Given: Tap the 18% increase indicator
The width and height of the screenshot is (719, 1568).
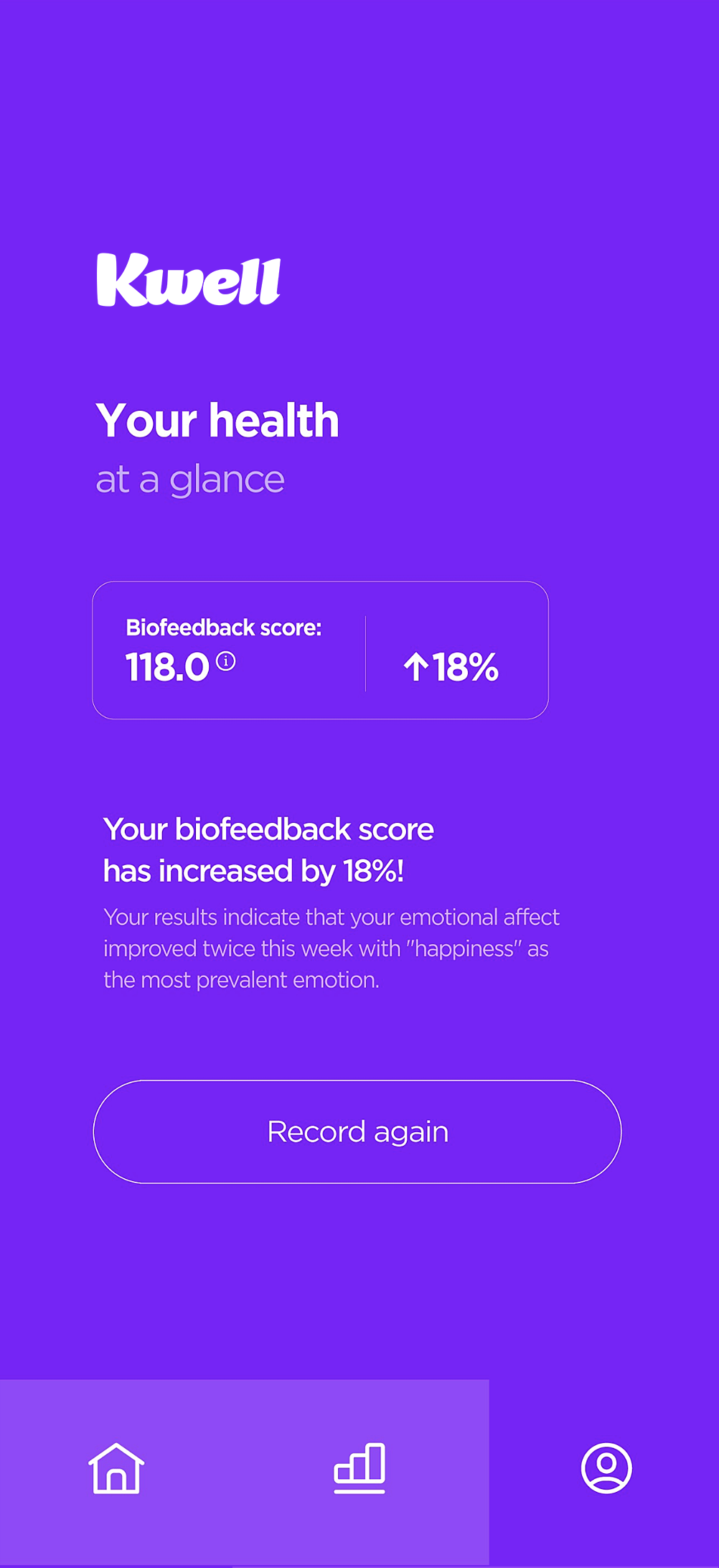Looking at the screenshot, I should click(451, 667).
